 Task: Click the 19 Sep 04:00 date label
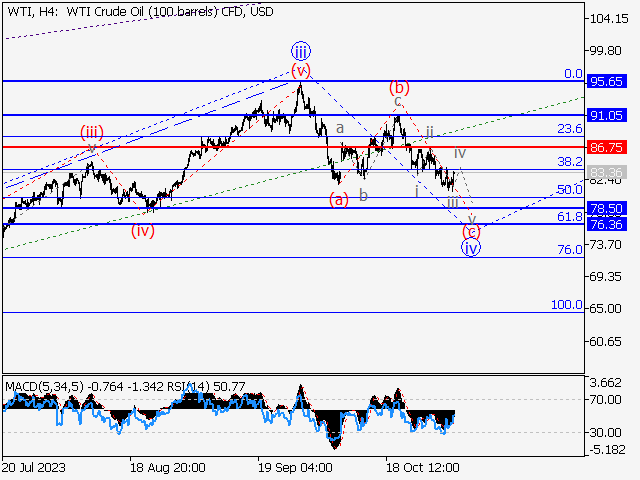click(x=295, y=467)
